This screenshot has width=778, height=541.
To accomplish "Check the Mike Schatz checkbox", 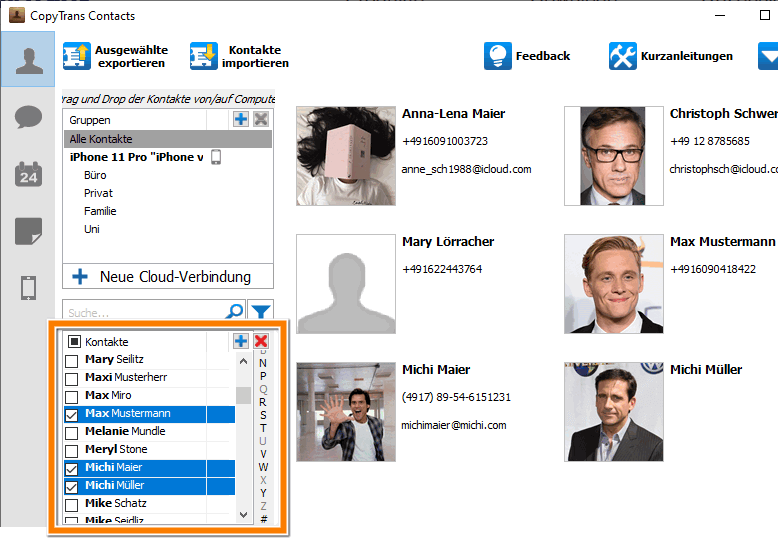I will (x=71, y=505).
